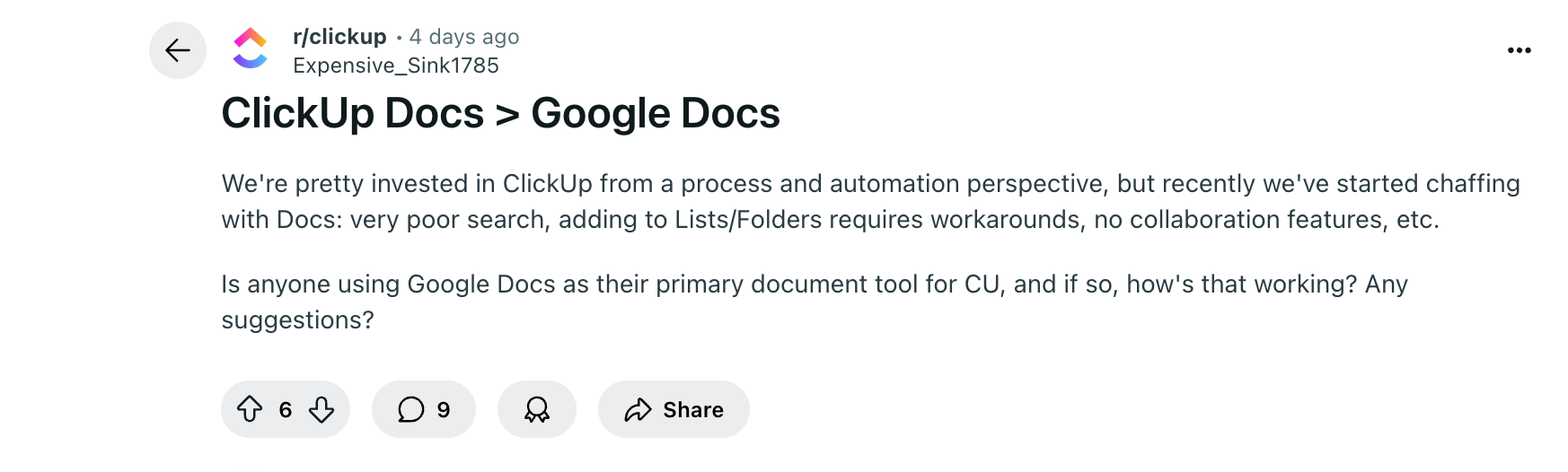Click the paragraph starting 'Is anyone using'
Screen dimensions: 1568x472
pyautogui.click(x=815, y=302)
